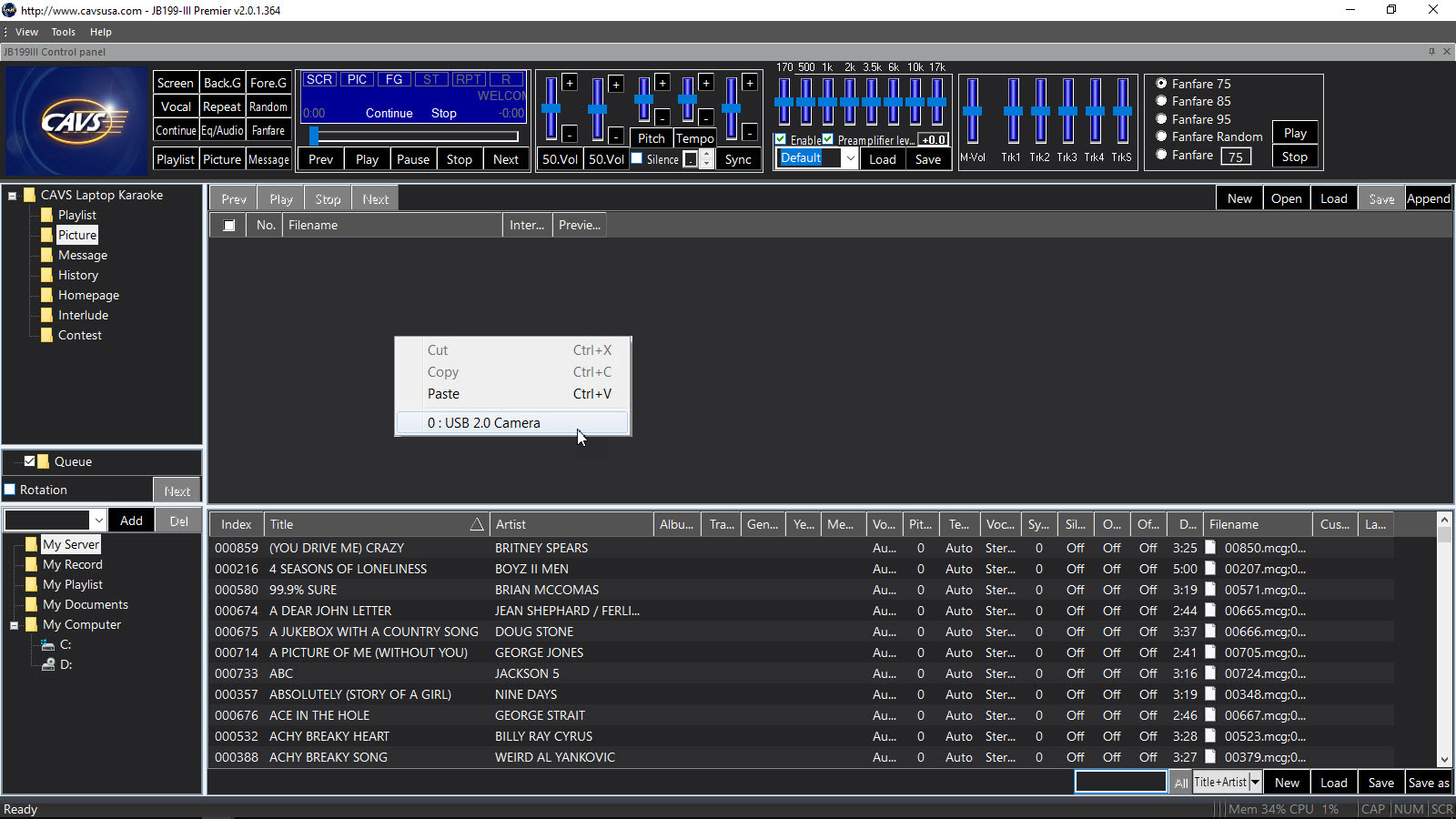Select the Fanfare Random radio button
The width and height of the screenshot is (1456, 819).
[x=1161, y=136]
